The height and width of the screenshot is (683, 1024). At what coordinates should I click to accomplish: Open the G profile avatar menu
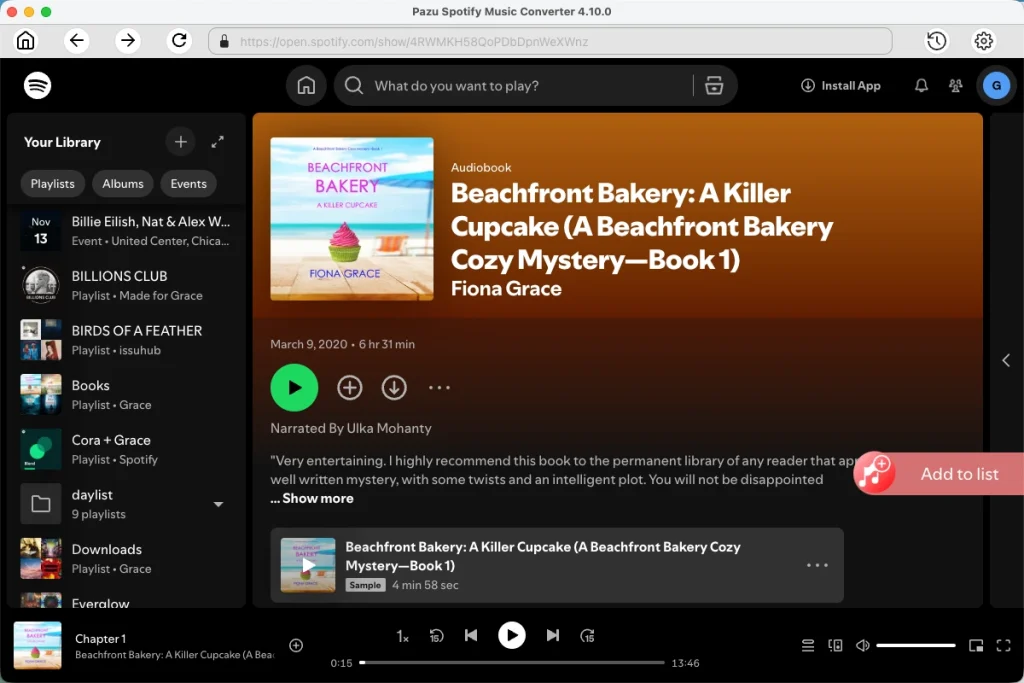[x=996, y=86]
